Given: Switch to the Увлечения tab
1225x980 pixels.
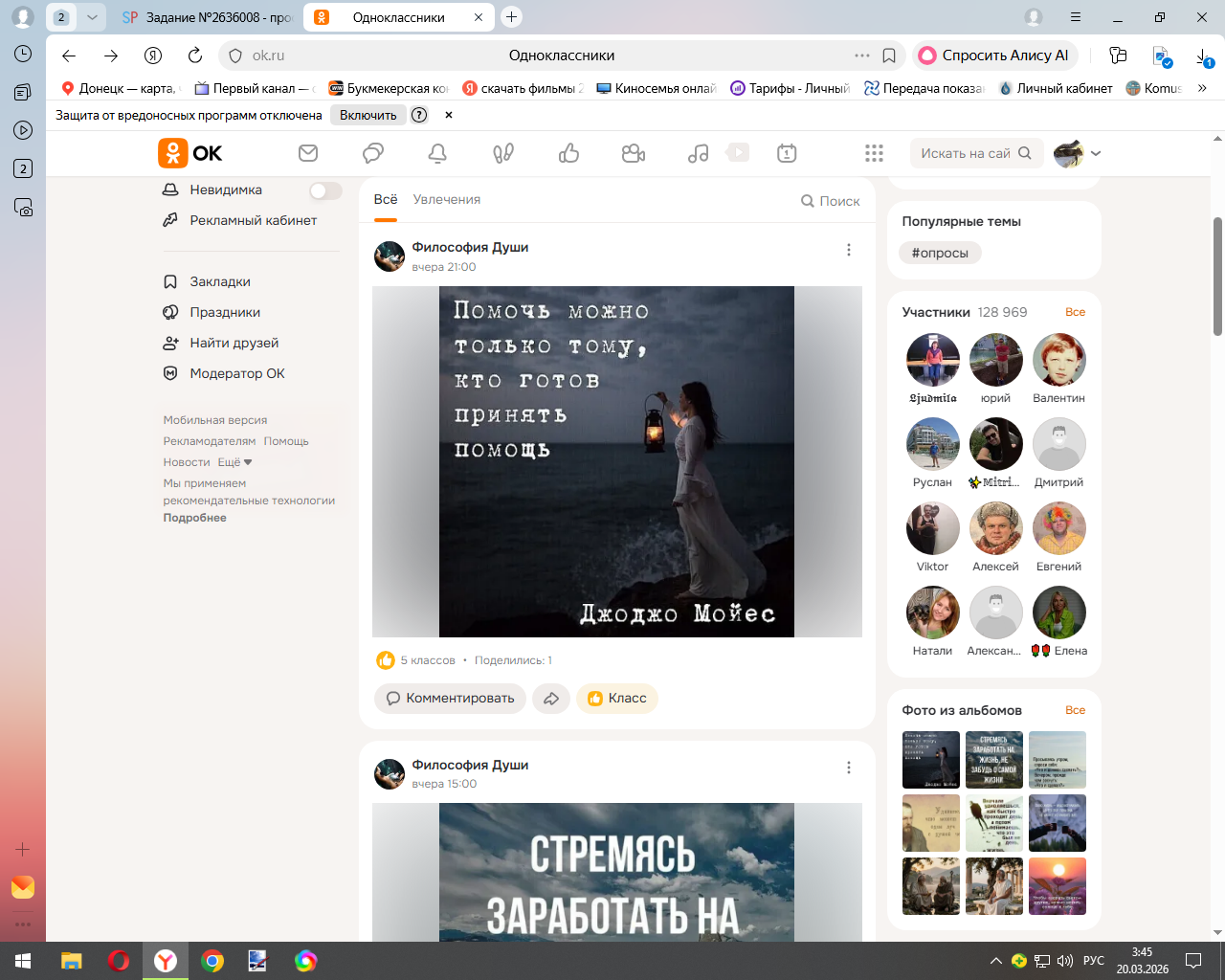Looking at the screenshot, I should pyautogui.click(x=447, y=200).
